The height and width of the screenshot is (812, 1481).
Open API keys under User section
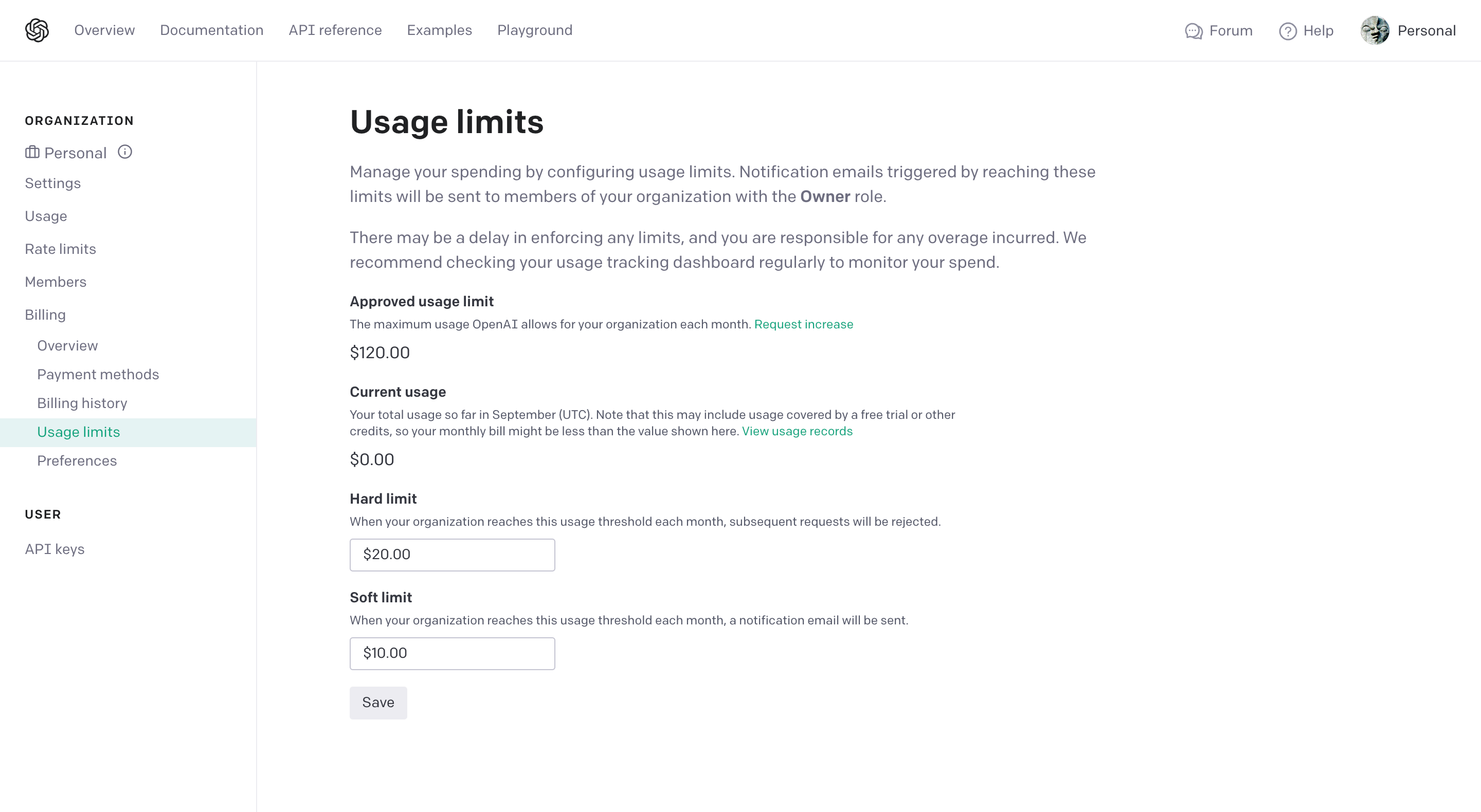(x=55, y=549)
